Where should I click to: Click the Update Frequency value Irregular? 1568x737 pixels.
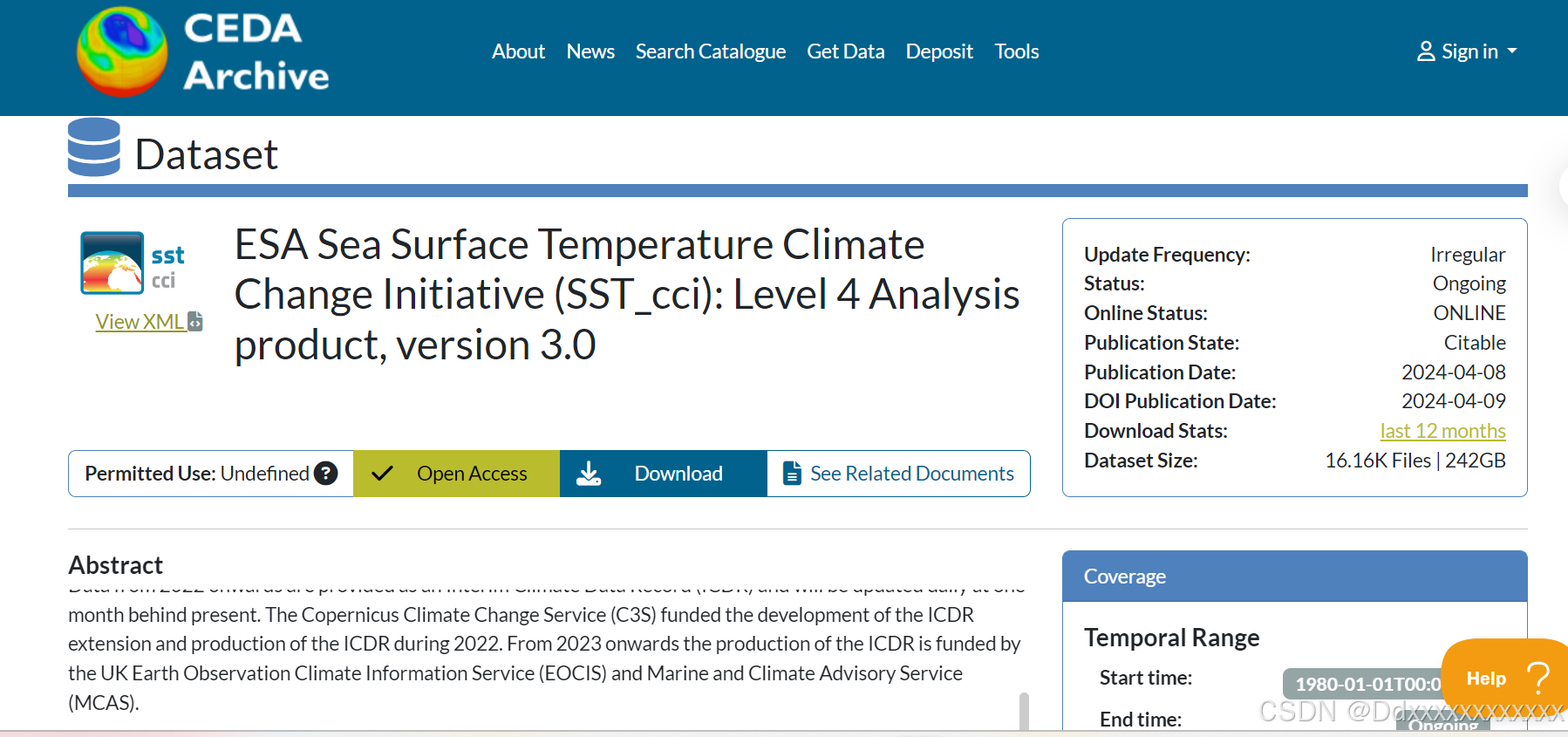tap(1468, 255)
